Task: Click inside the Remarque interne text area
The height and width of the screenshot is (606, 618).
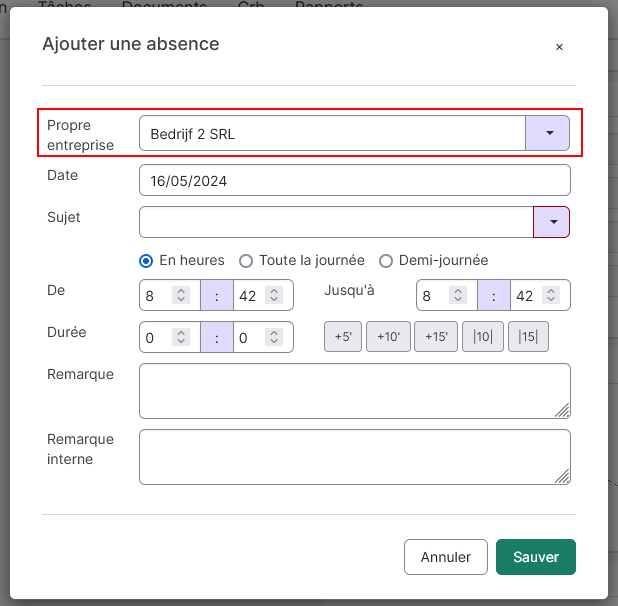Action: [355, 457]
